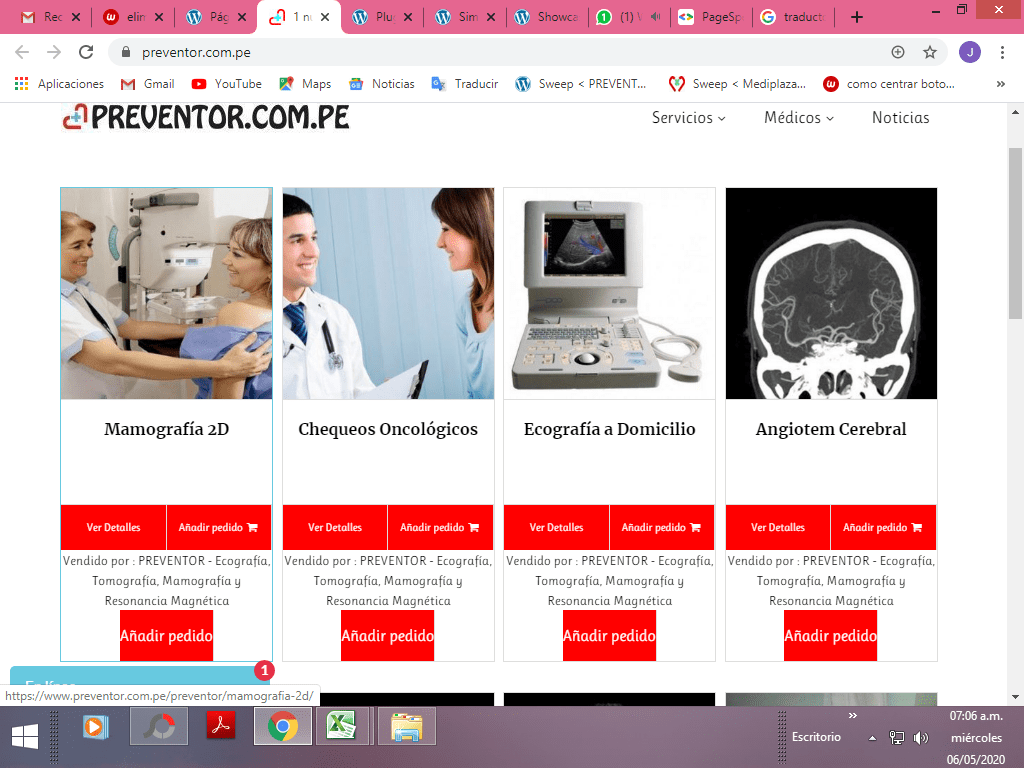Click Ver Detalles for Ecografía a Domicilio
This screenshot has height=768, width=1024.
tap(556, 527)
